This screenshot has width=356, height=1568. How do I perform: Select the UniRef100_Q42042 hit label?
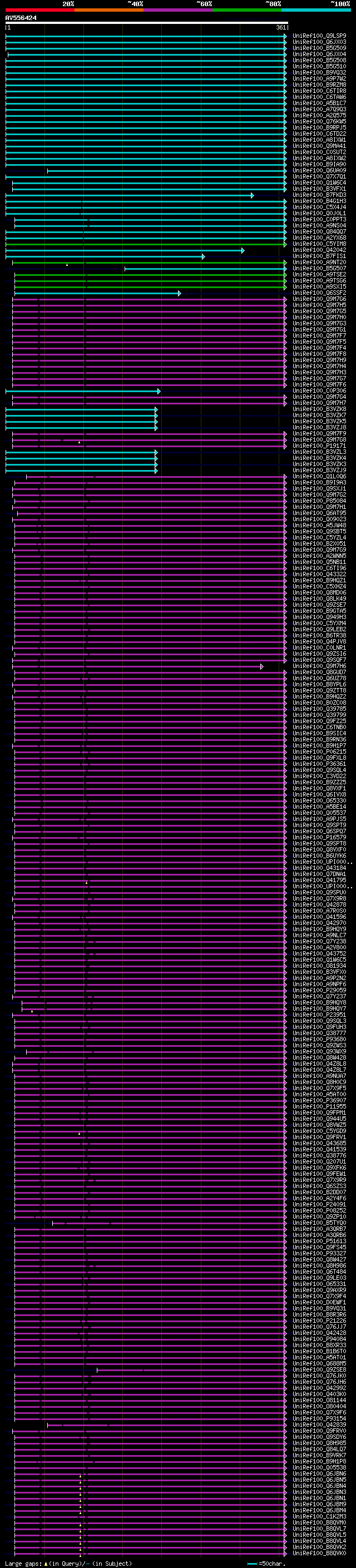[319, 250]
